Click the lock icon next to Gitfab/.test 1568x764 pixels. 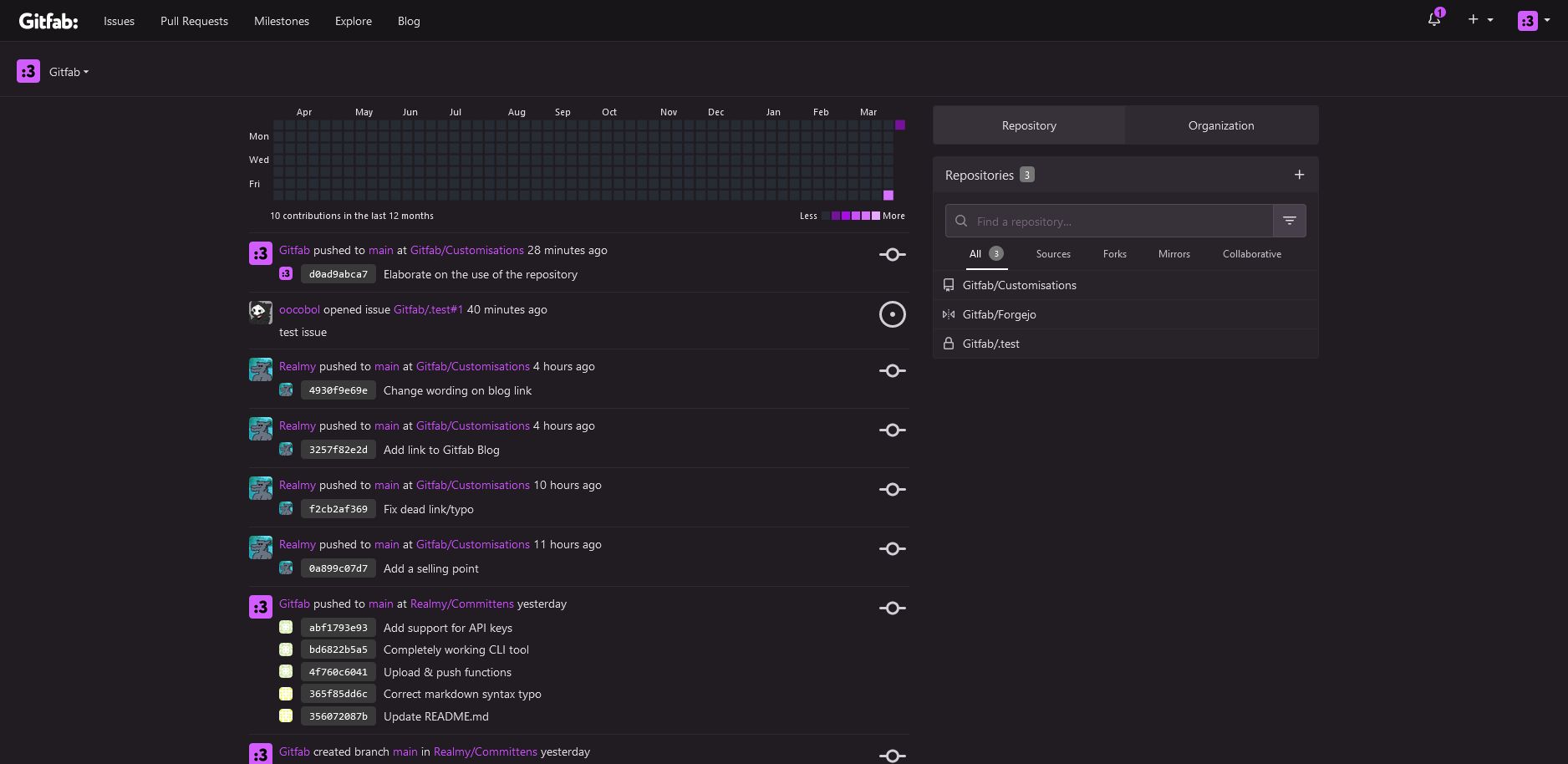[948, 343]
